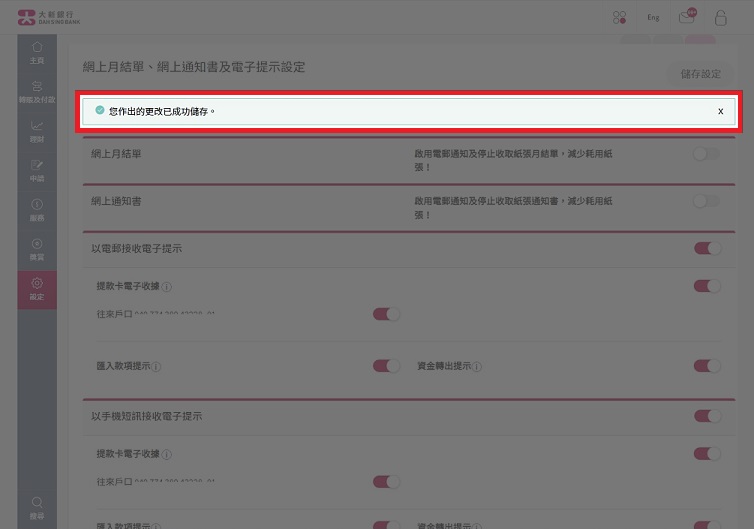Switch language to Eng

[x=653, y=17]
